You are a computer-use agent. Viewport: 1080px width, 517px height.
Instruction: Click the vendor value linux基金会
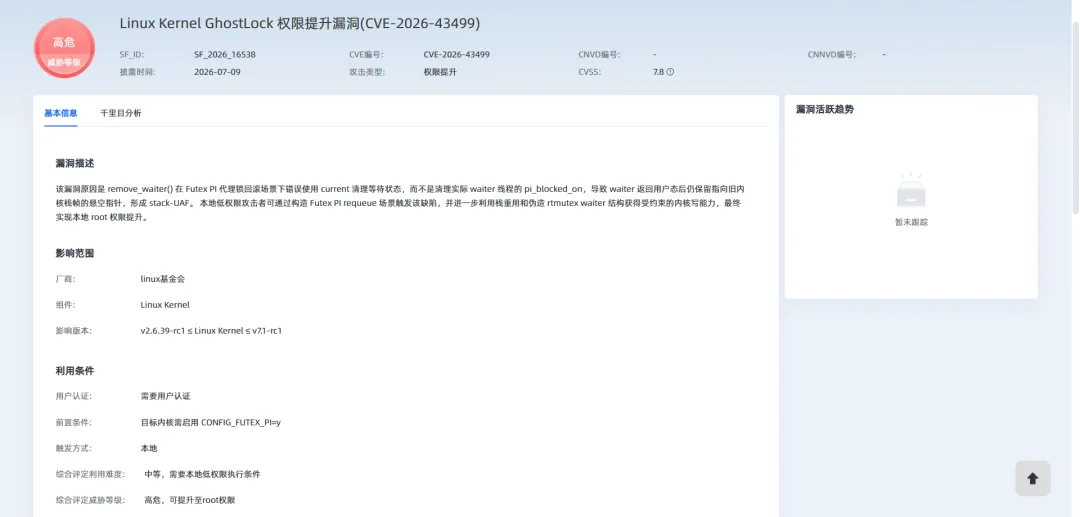pos(163,279)
